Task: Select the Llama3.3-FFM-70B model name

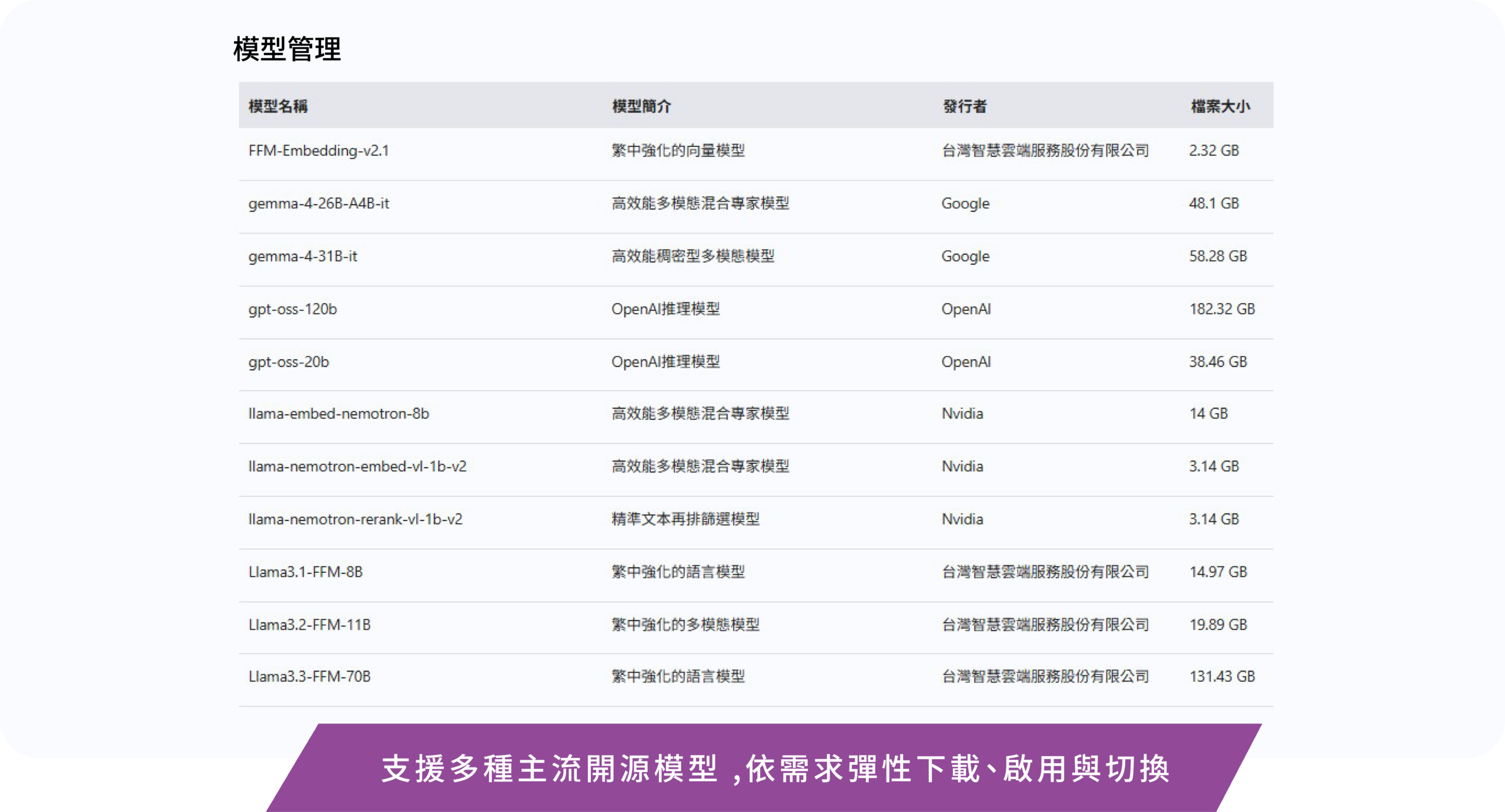Action: coord(310,676)
